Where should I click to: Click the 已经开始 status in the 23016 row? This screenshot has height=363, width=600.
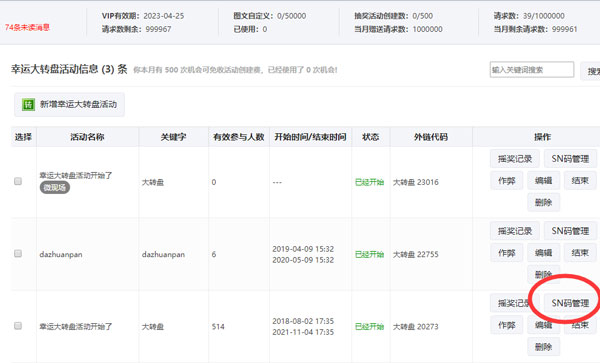369,182
